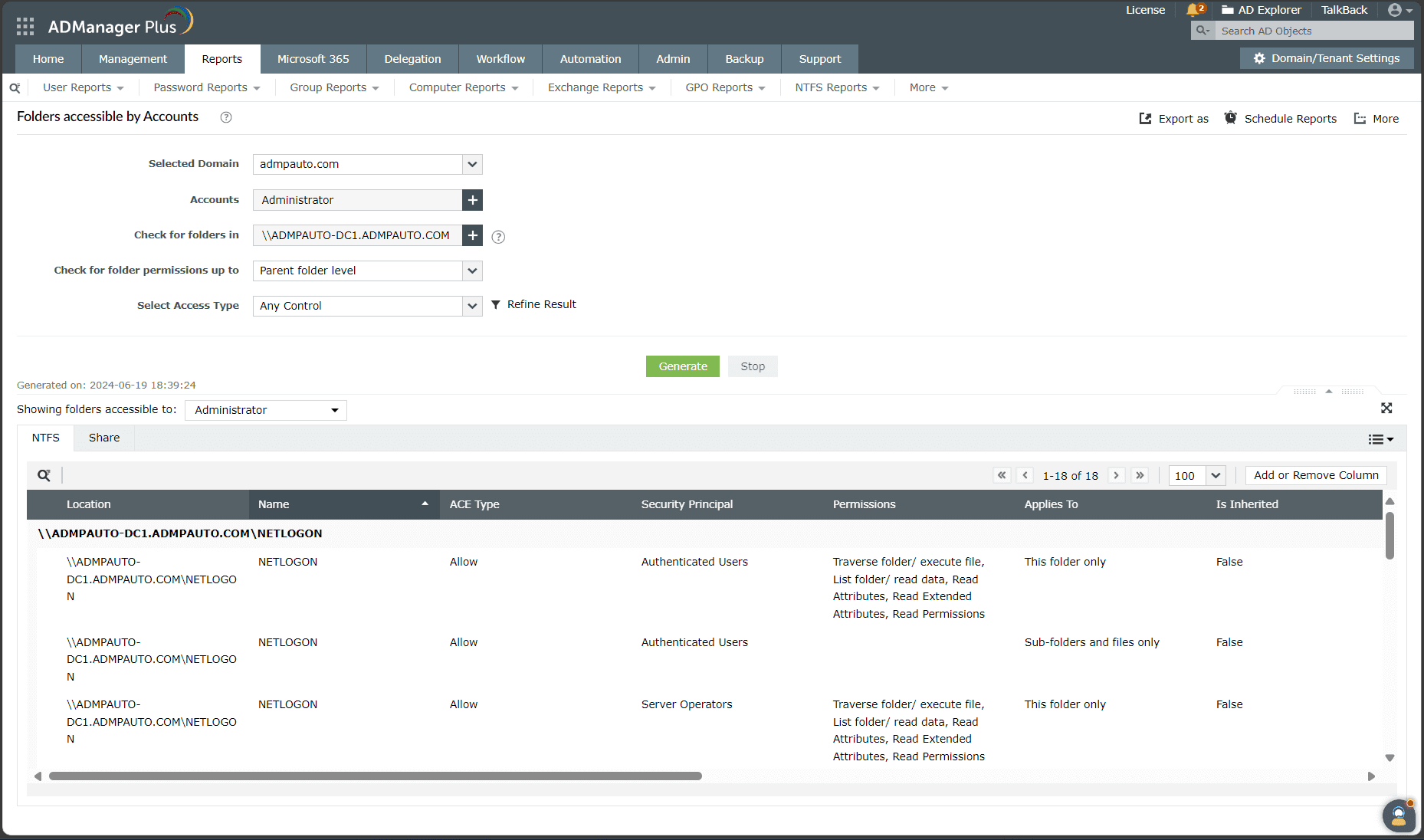Open the More actions menu at top right
The height and width of the screenshot is (840, 1424).
[1376, 119]
